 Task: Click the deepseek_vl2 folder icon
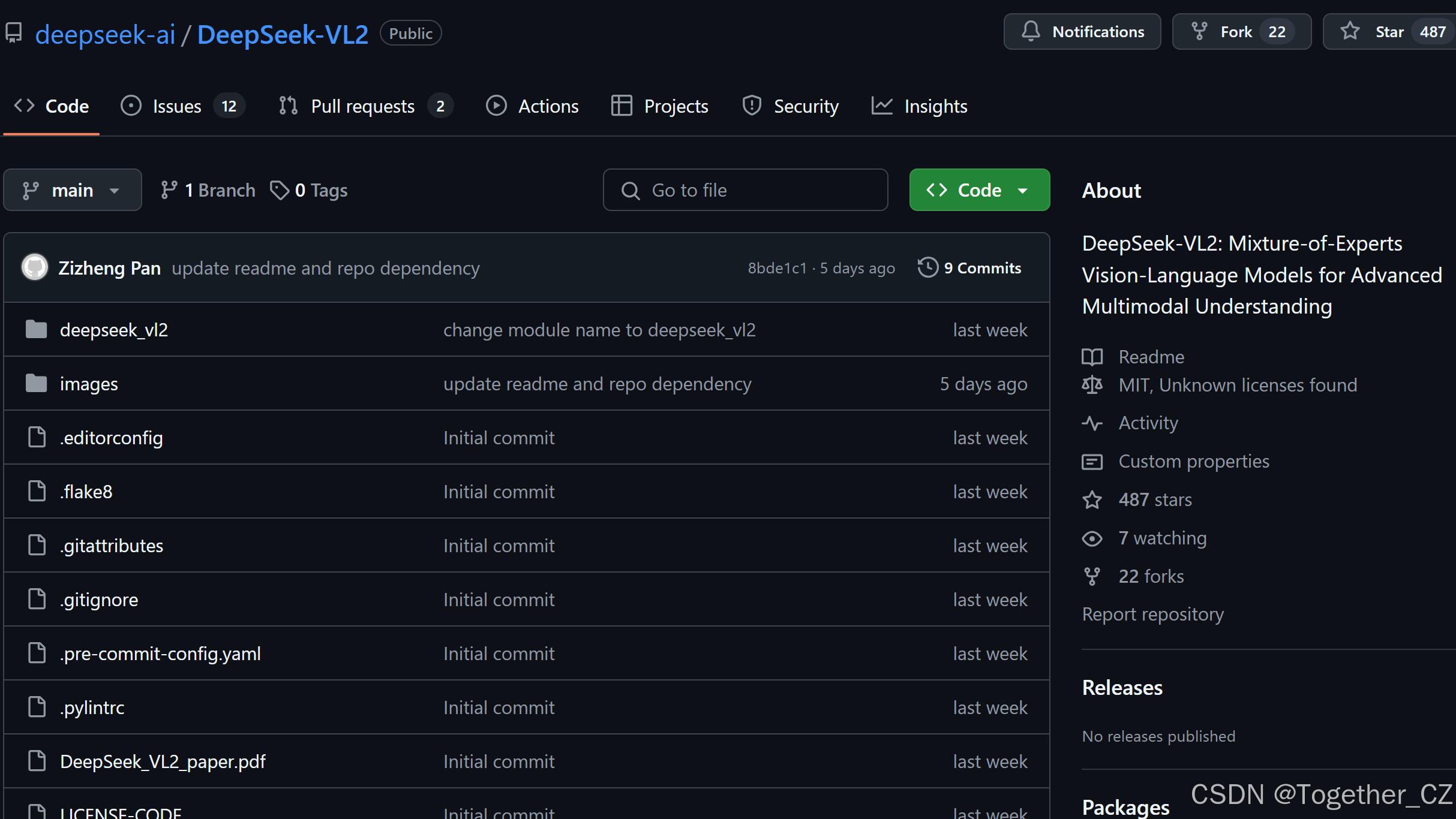click(x=37, y=330)
